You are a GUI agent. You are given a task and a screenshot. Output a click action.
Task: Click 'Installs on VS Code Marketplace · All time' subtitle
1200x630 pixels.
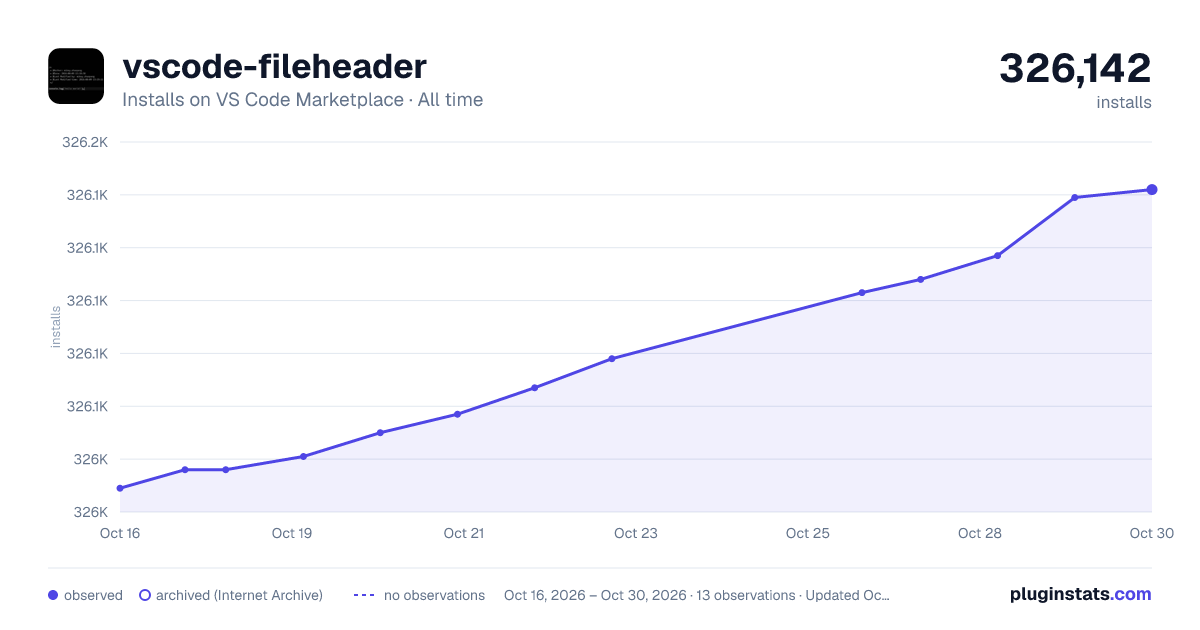302,100
